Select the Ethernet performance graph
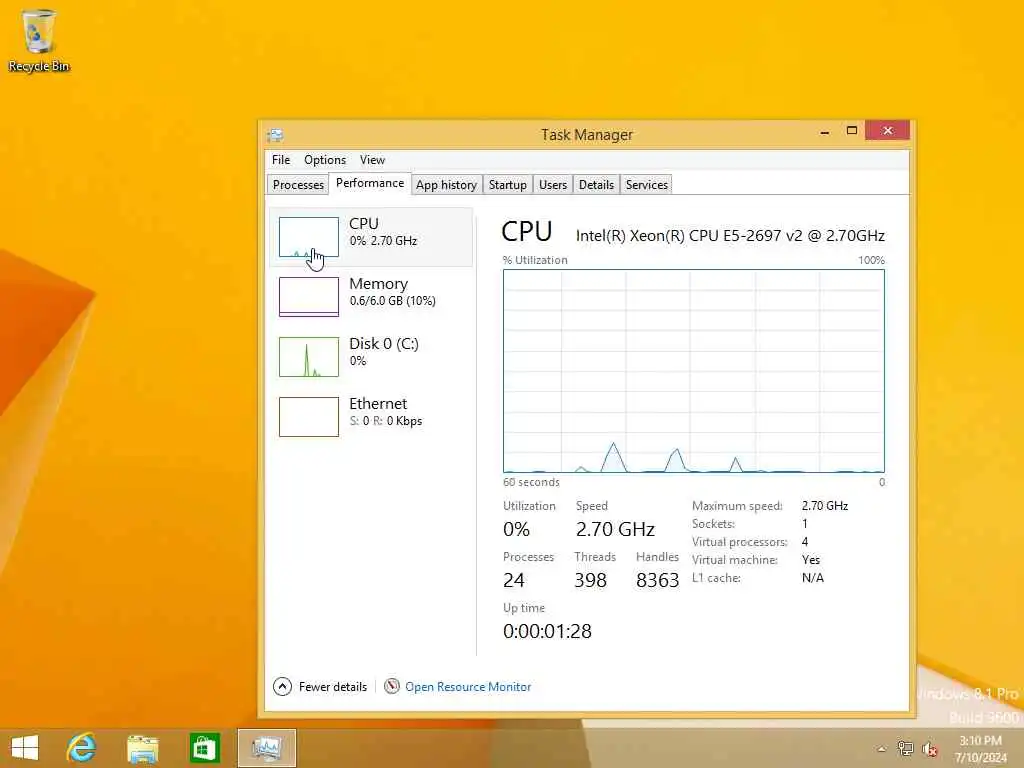The height and width of the screenshot is (768, 1024). tap(370, 417)
